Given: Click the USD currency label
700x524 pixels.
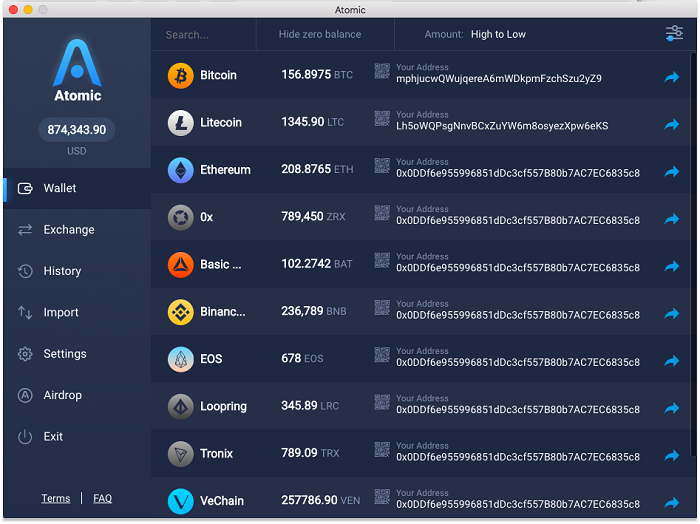Looking at the screenshot, I should coord(77,151).
